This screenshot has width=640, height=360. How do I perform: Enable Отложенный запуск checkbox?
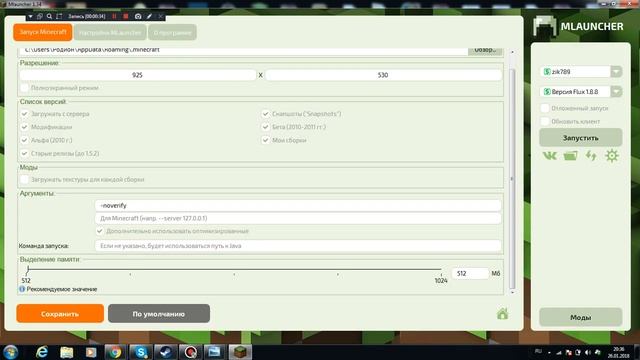click(x=545, y=108)
